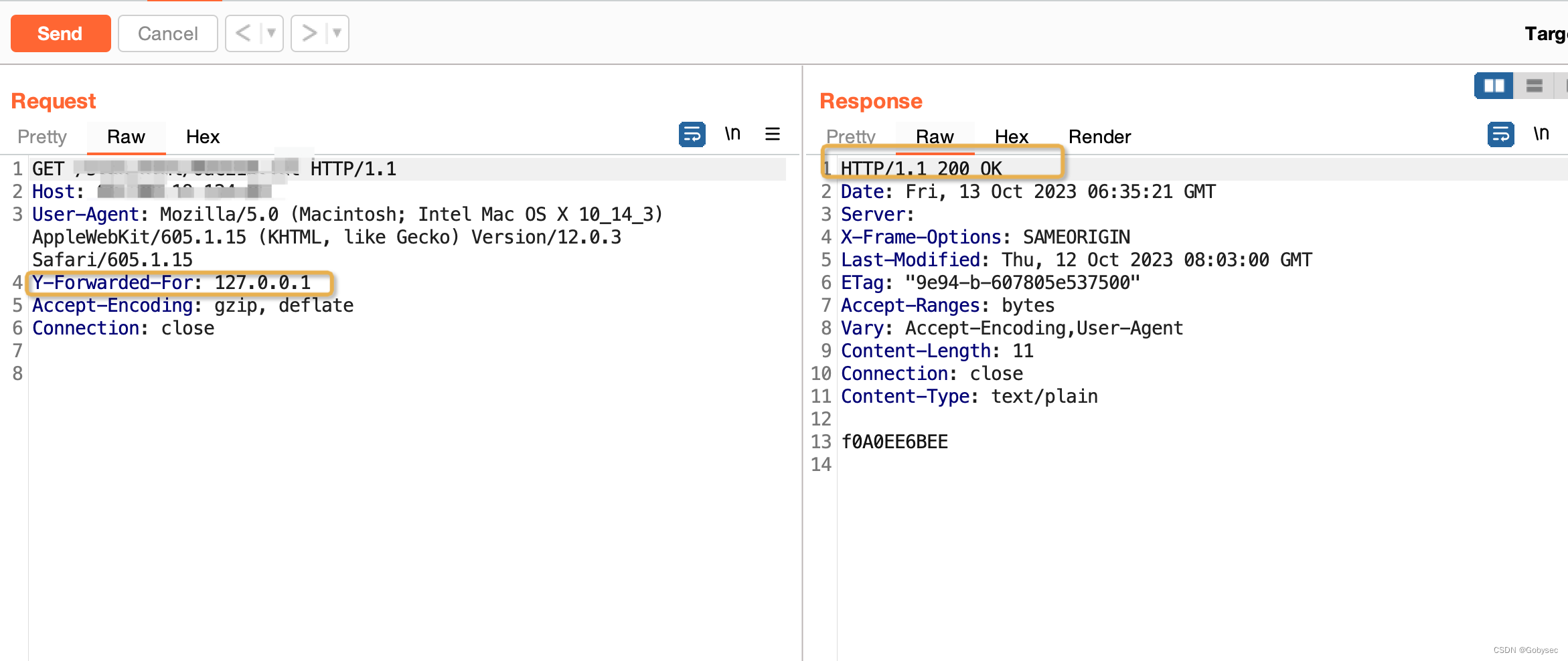Select side-by-side layout view icon
Viewport: 1568px width, 661px height.
(x=1494, y=86)
